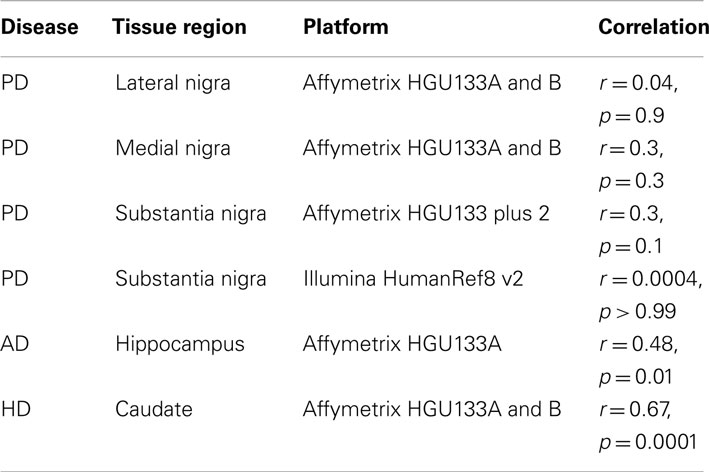Click the p = 0.0001 value

(x=648, y=442)
